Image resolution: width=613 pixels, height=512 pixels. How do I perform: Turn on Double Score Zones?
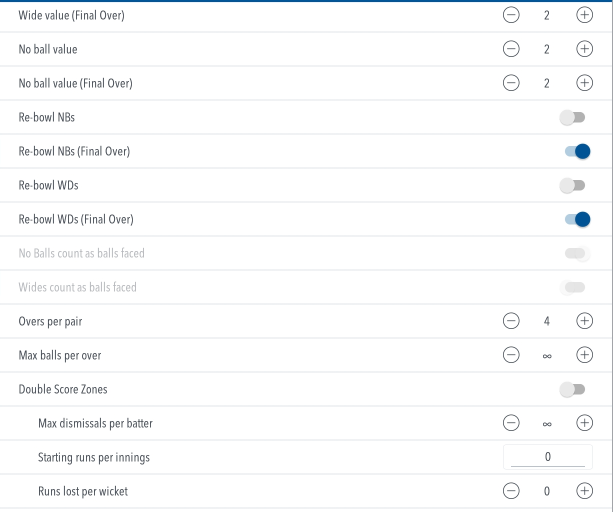[x=572, y=389]
